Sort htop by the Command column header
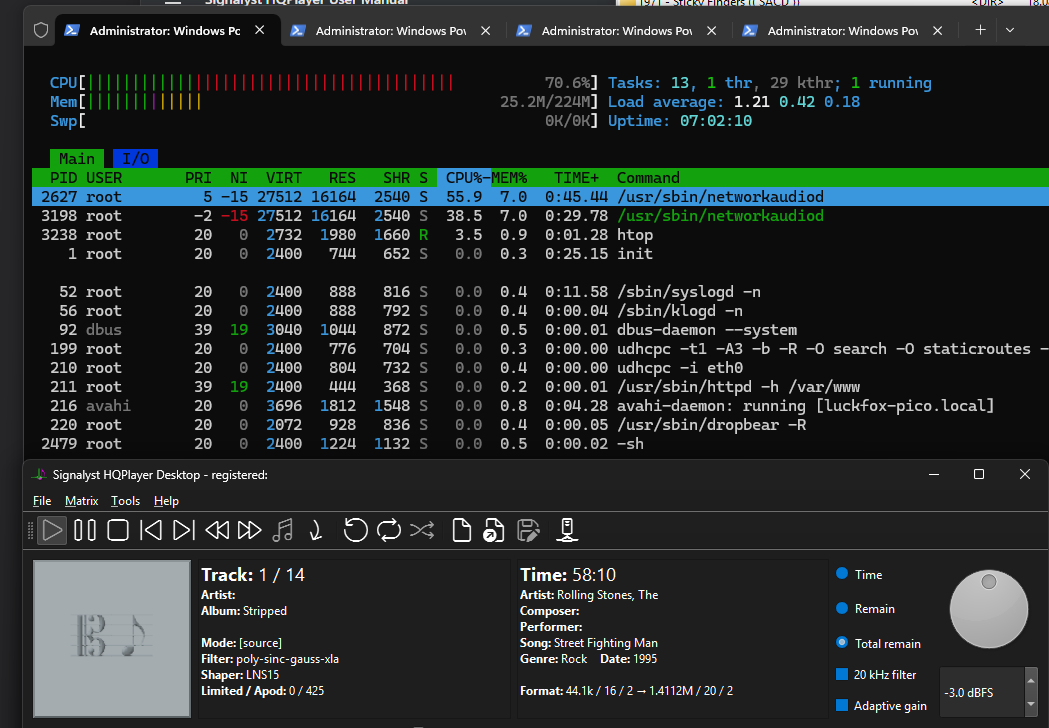The image size is (1049, 728). [x=648, y=178]
